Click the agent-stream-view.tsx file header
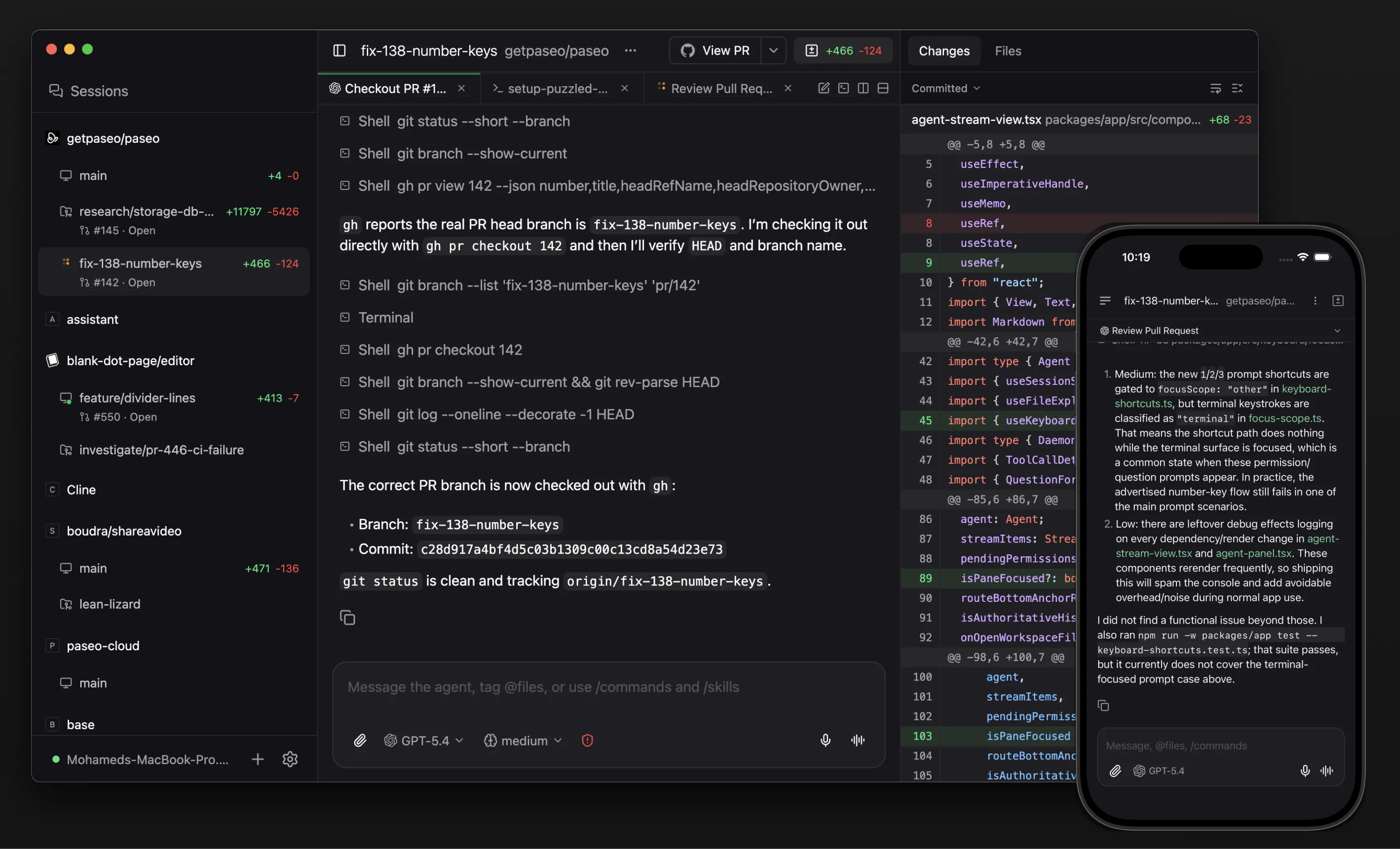The height and width of the screenshot is (849, 1400). click(1079, 120)
